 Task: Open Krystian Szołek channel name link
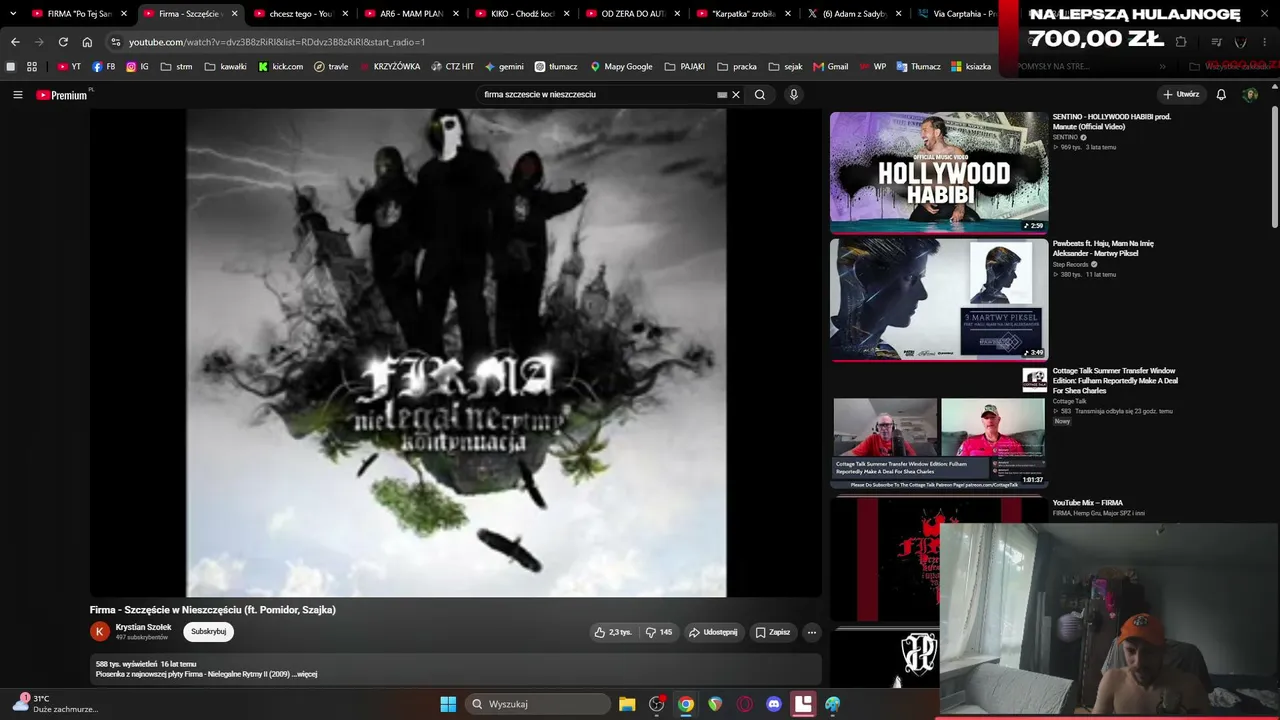[144, 627]
